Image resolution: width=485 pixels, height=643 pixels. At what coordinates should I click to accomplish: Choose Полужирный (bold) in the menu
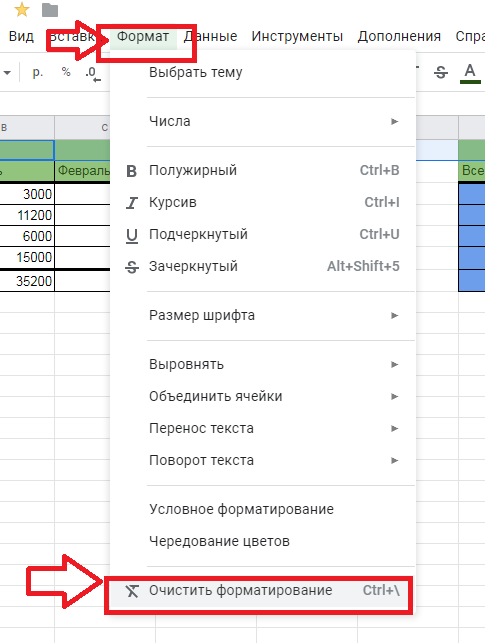pyautogui.click(x=262, y=170)
